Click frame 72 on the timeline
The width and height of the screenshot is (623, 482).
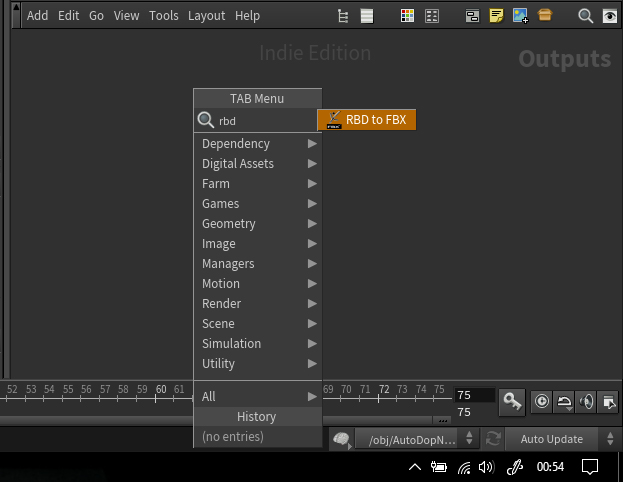coord(384,389)
